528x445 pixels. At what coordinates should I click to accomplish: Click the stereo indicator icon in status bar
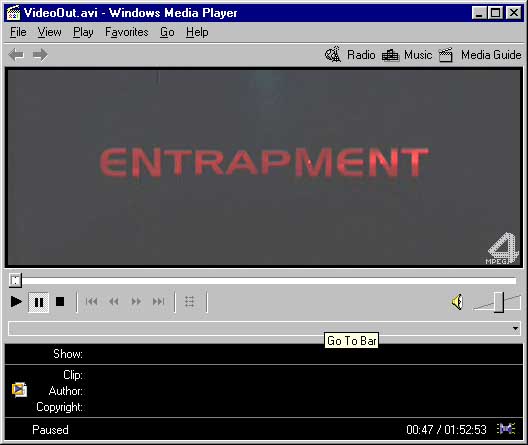pyautogui.click(x=506, y=429)
